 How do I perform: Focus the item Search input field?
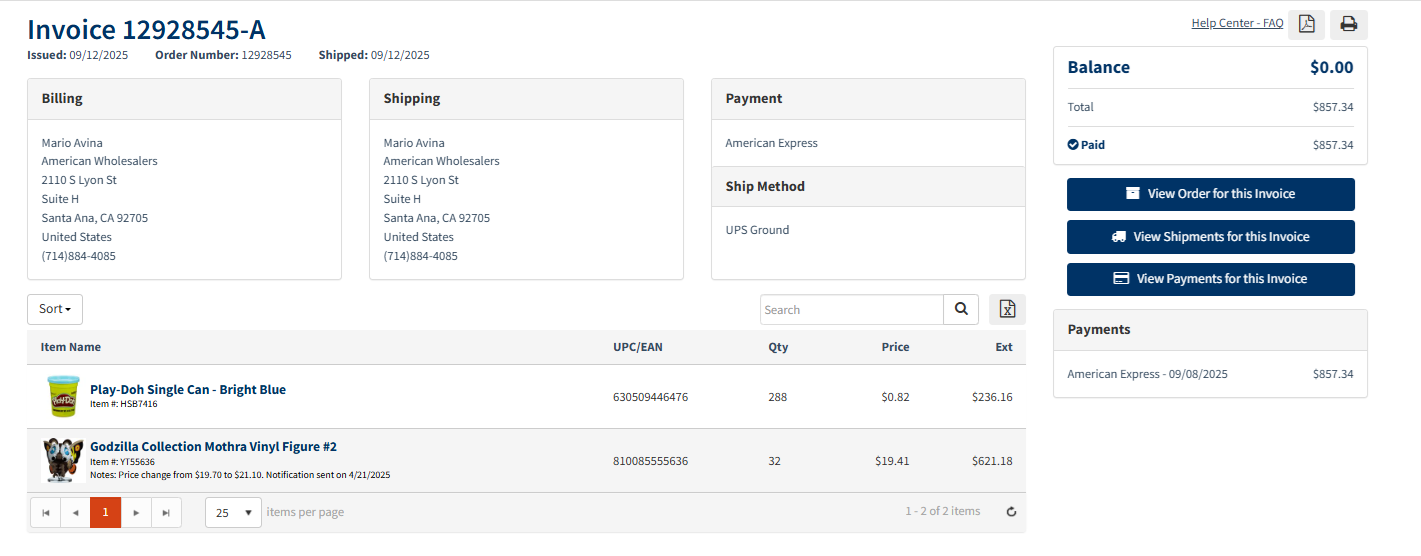click(851, 310)
